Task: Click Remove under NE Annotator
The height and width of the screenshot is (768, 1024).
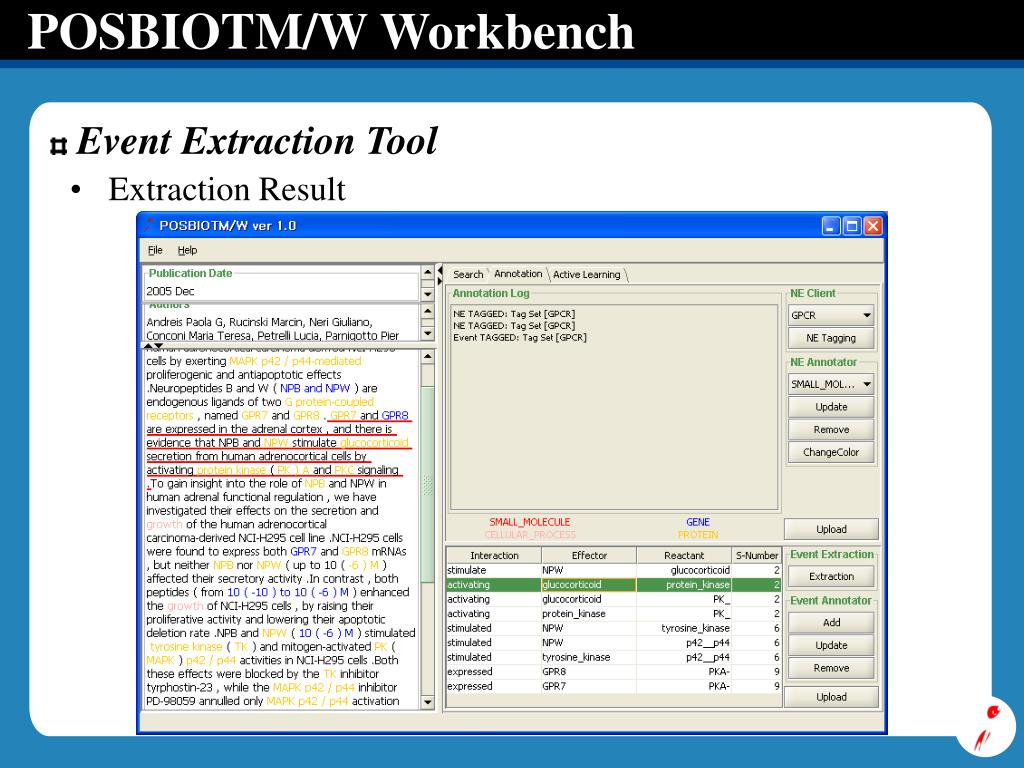Action: (x=831, y=430)
